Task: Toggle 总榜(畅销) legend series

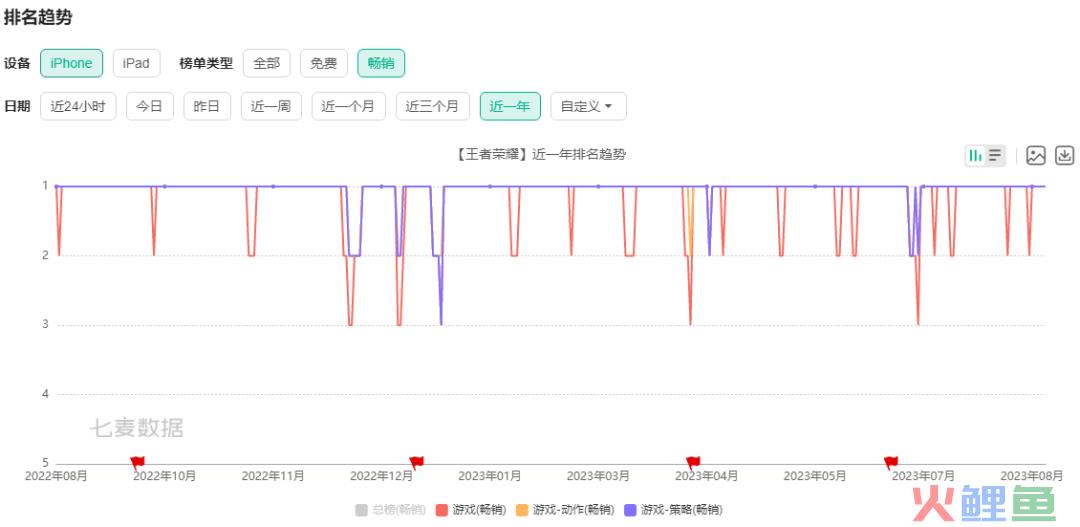Action: 391,510
